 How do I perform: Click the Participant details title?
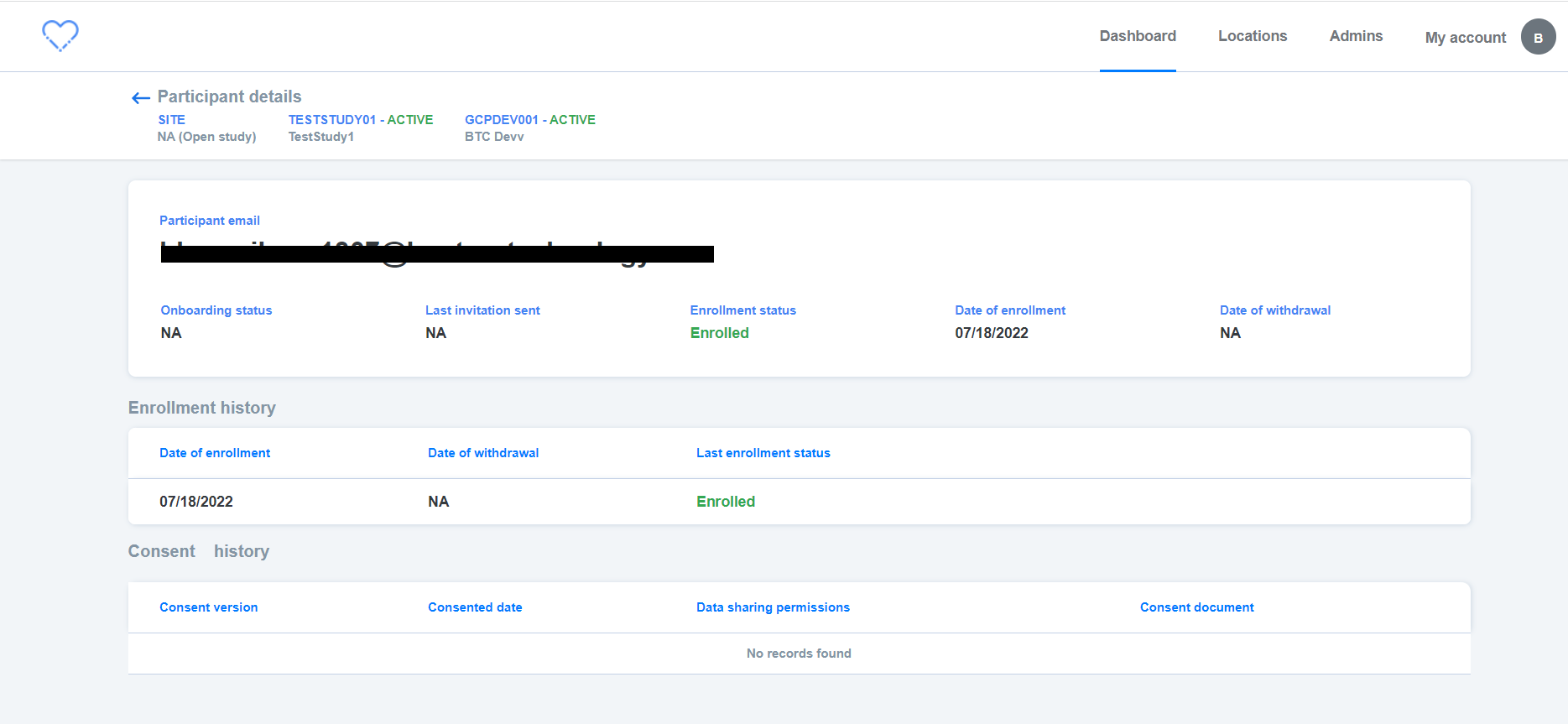coord(229,96)
